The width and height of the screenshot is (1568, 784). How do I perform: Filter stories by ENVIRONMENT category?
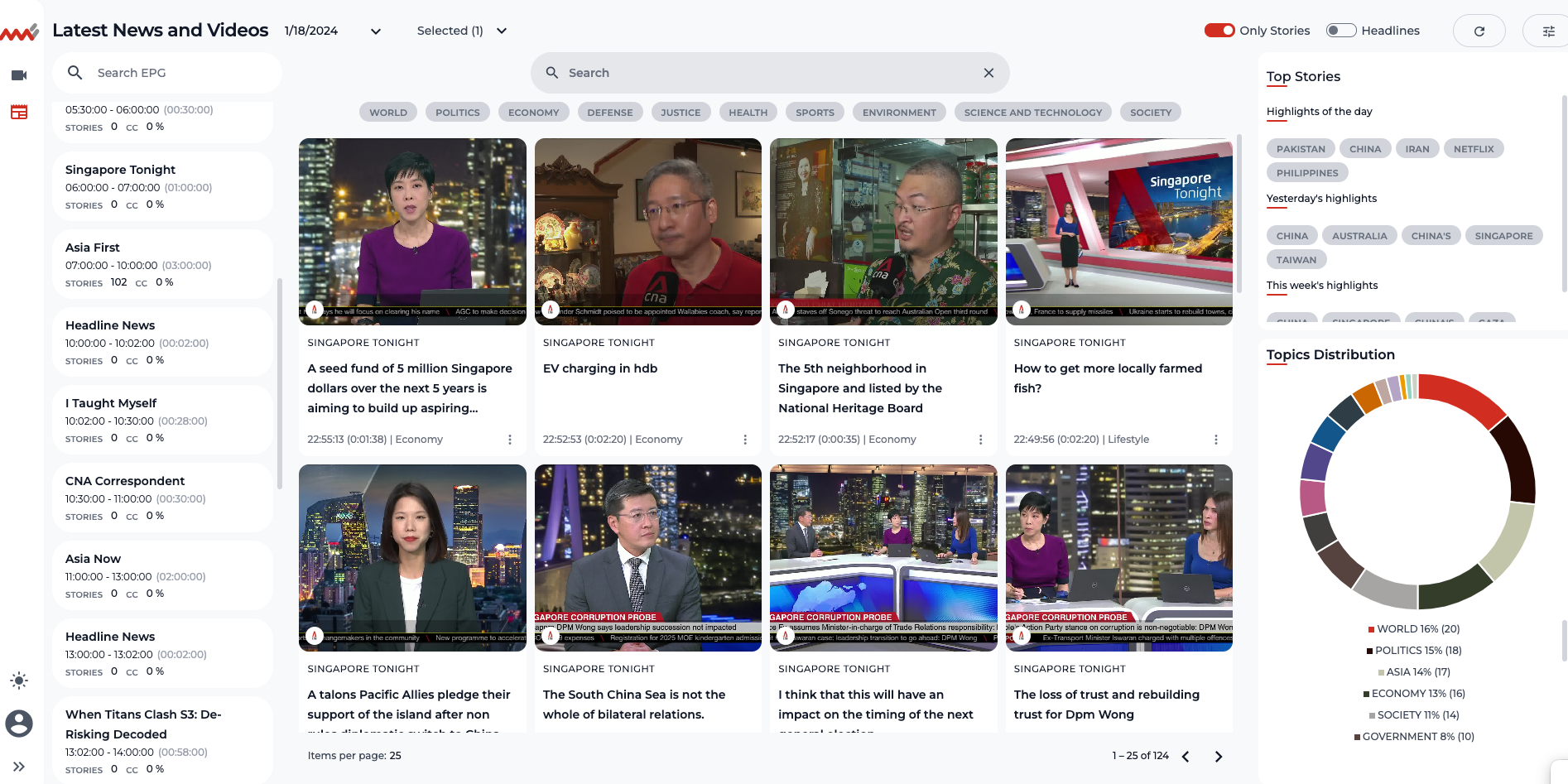[x=899, y=113]
